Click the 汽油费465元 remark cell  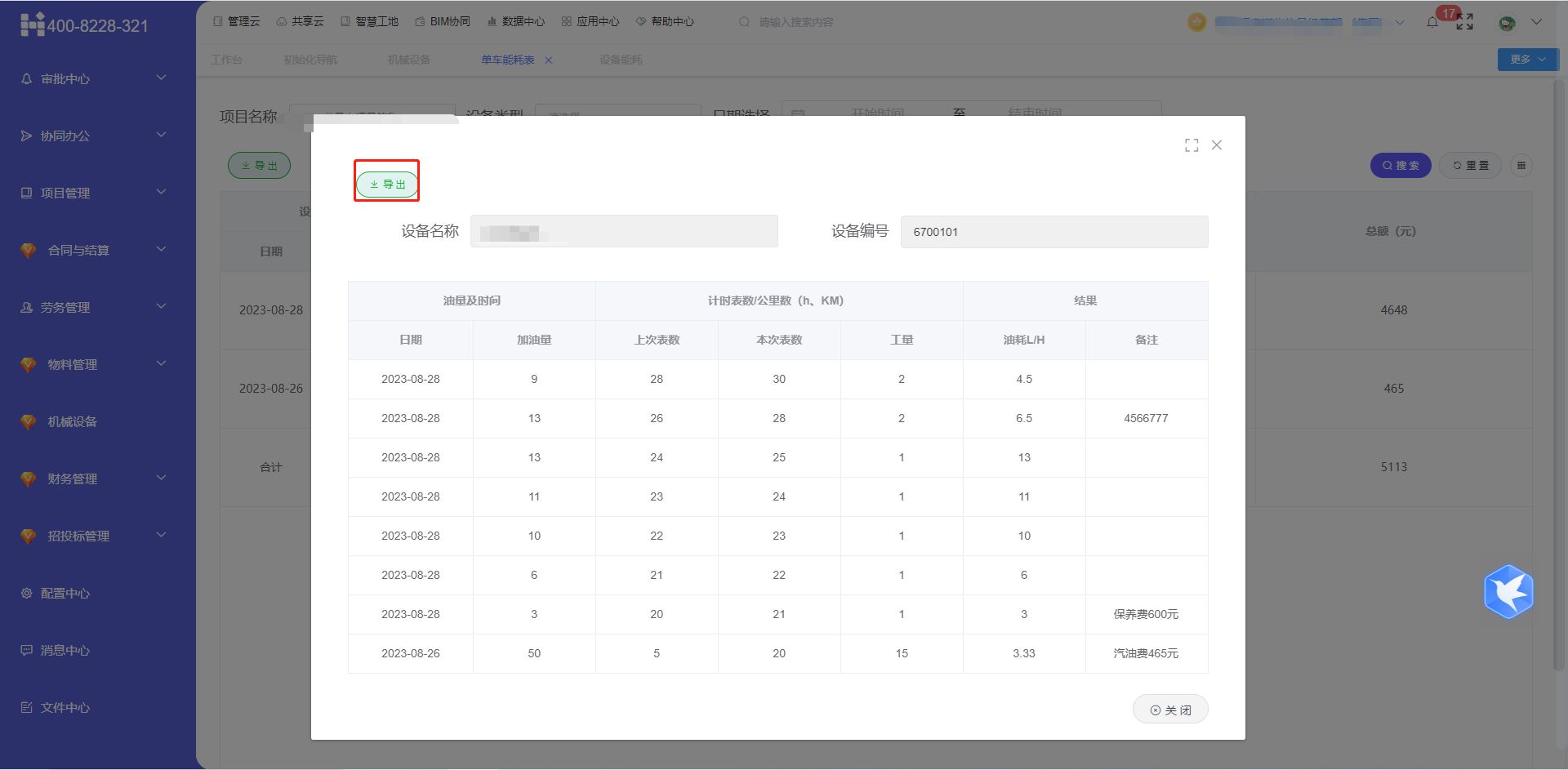1147,653
